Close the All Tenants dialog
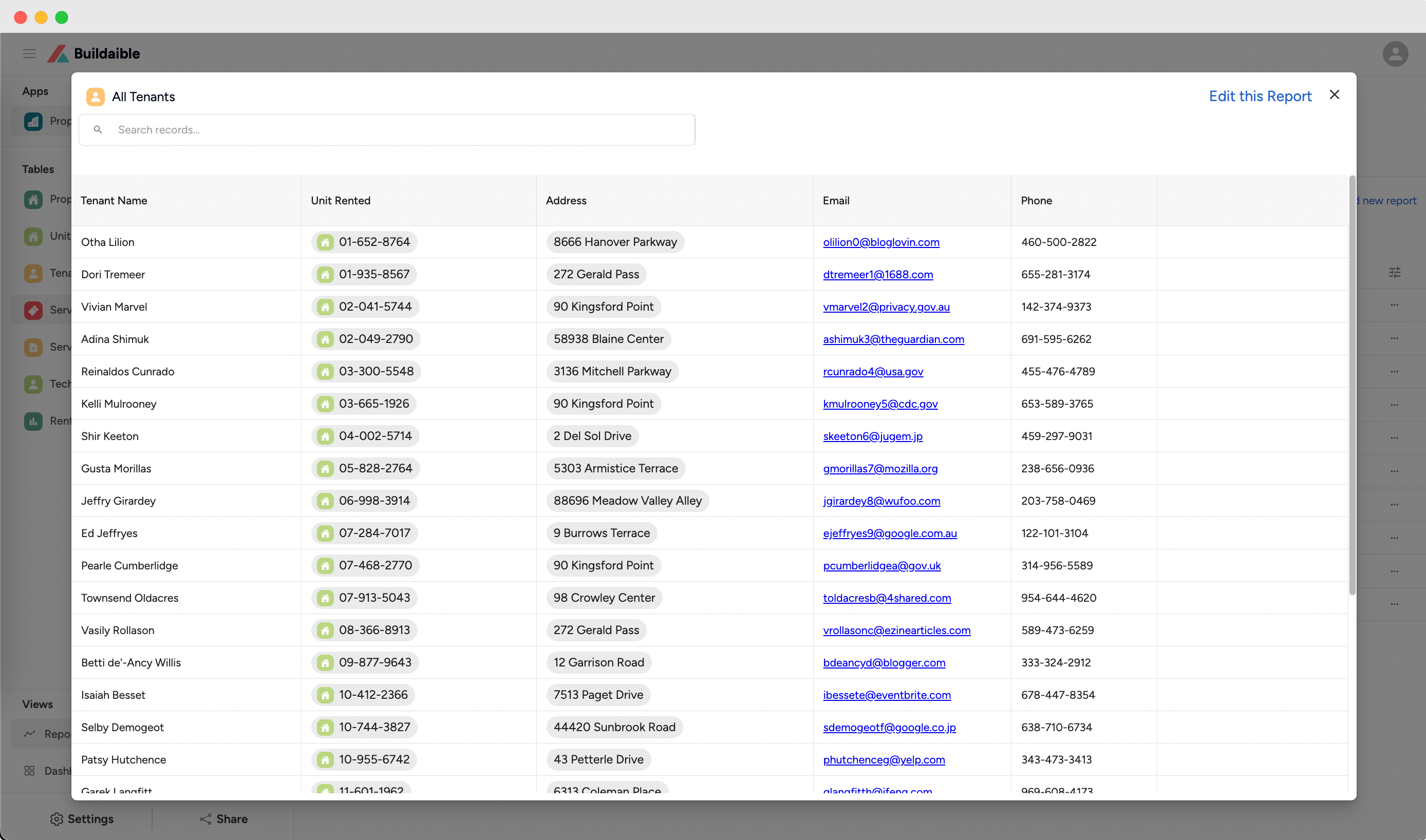 tap(1334, 94)
